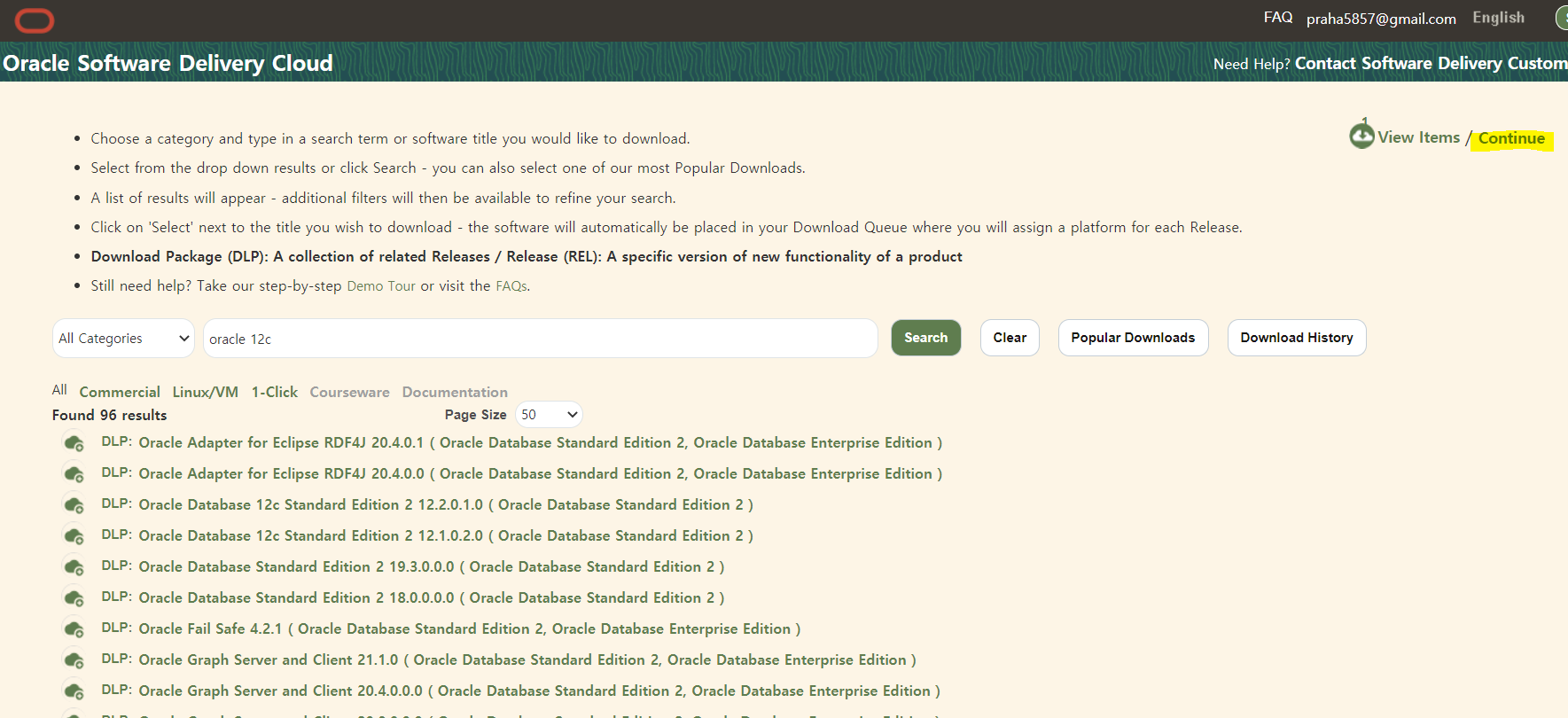Click the Page Size label

(x=475, y=415)
